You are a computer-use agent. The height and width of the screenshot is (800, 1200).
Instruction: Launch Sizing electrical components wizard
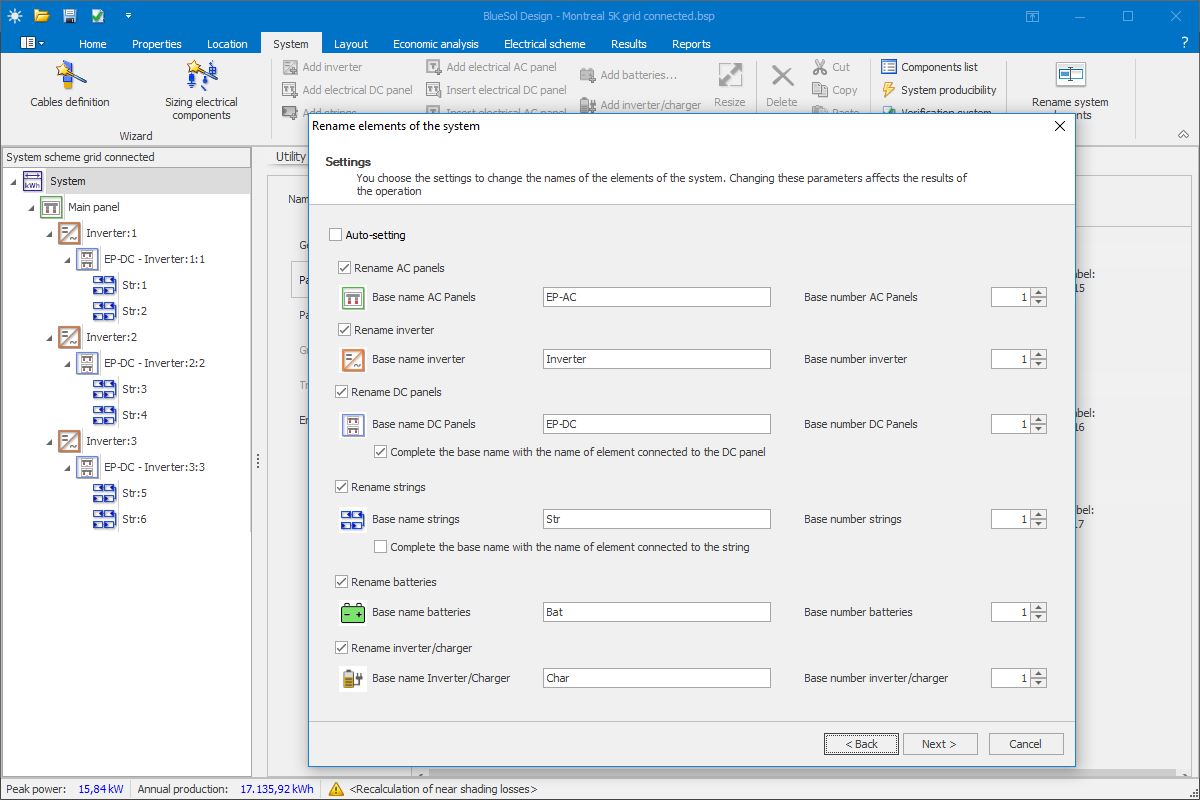click(201, 91)
